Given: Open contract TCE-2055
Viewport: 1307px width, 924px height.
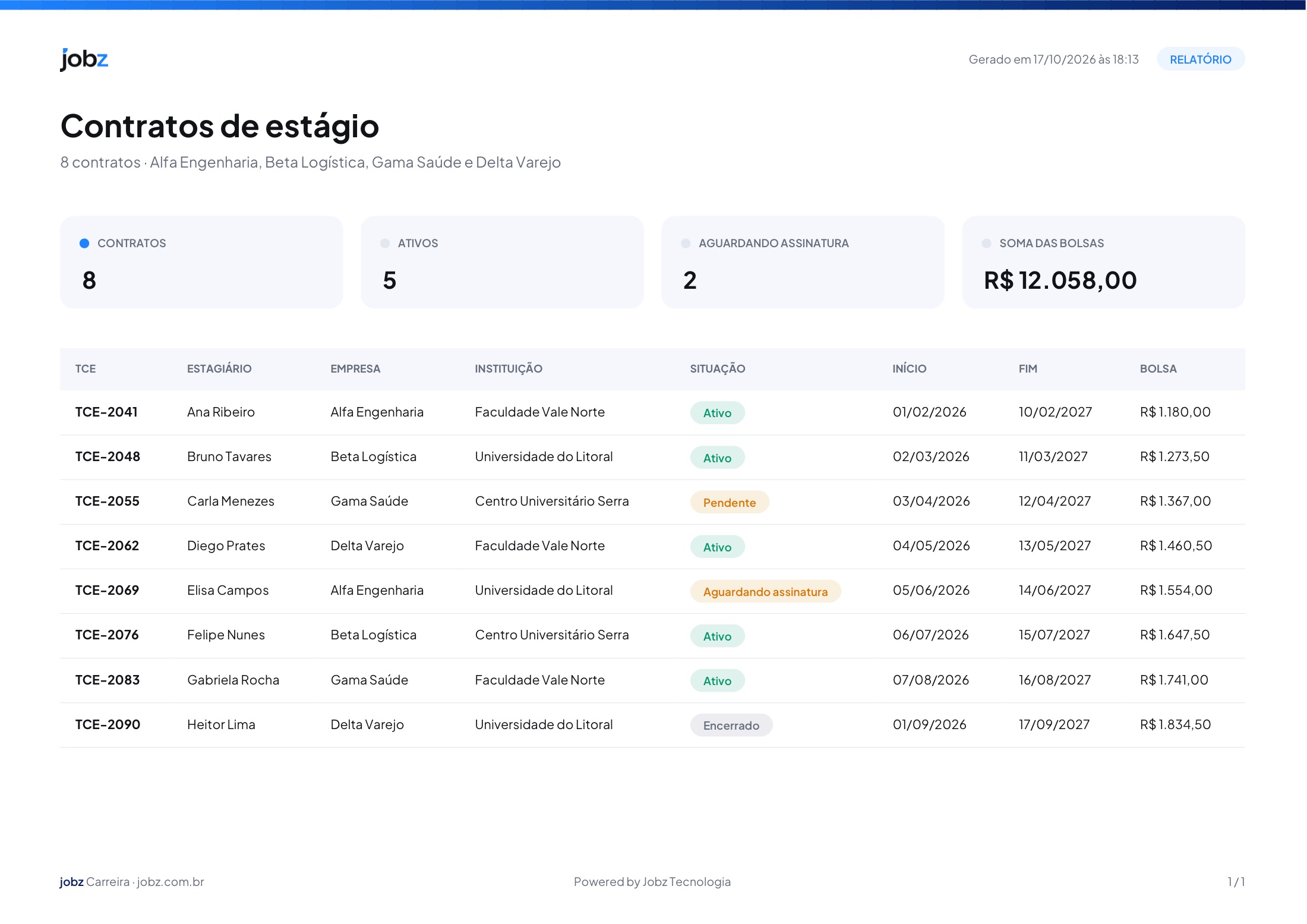Looking at the screenshot, I should click(x=107, y=501).
